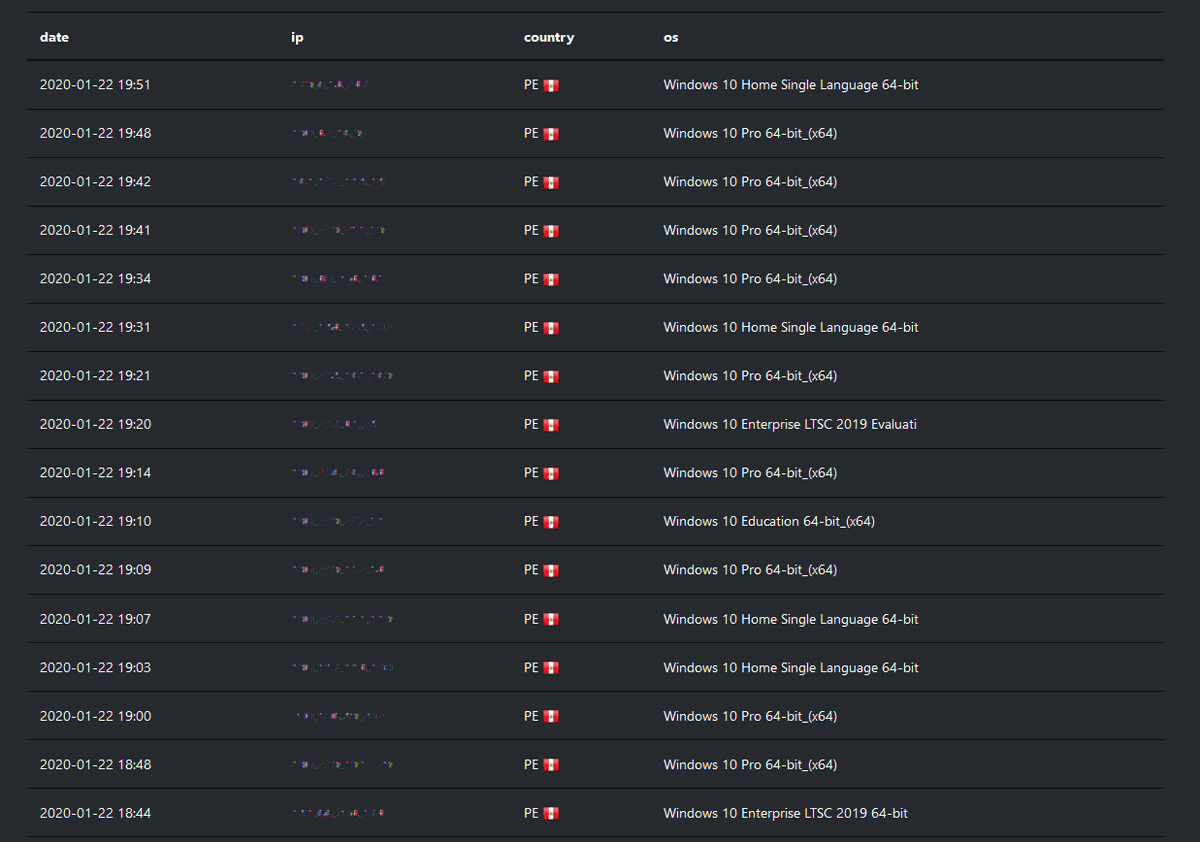Screen dimensions: 1200x842
Task: Click the Peru flag in the 19:34 row
Action: click(x=551, y=280)
